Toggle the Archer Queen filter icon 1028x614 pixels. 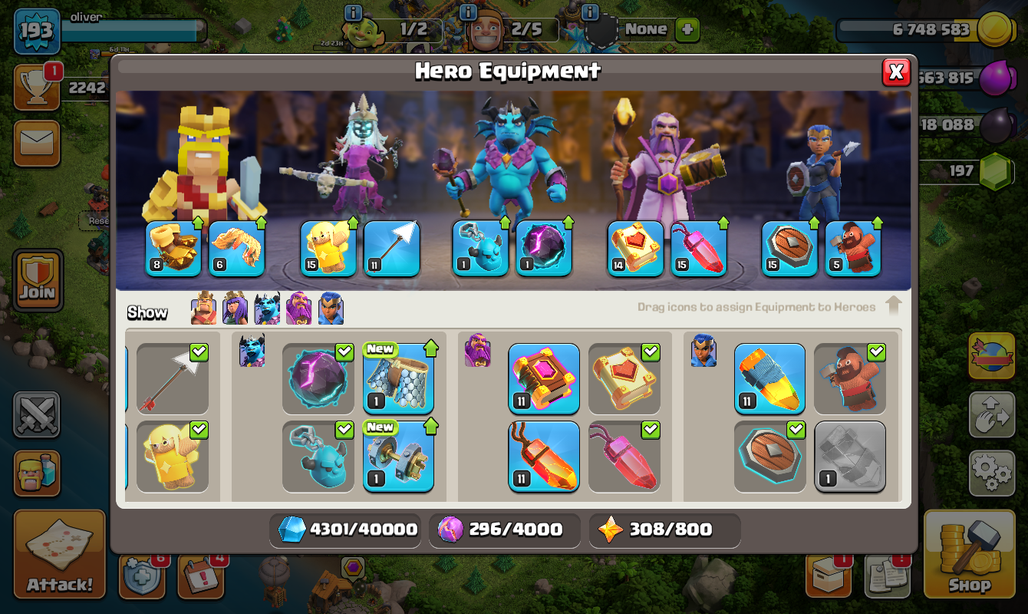point(235,308)
